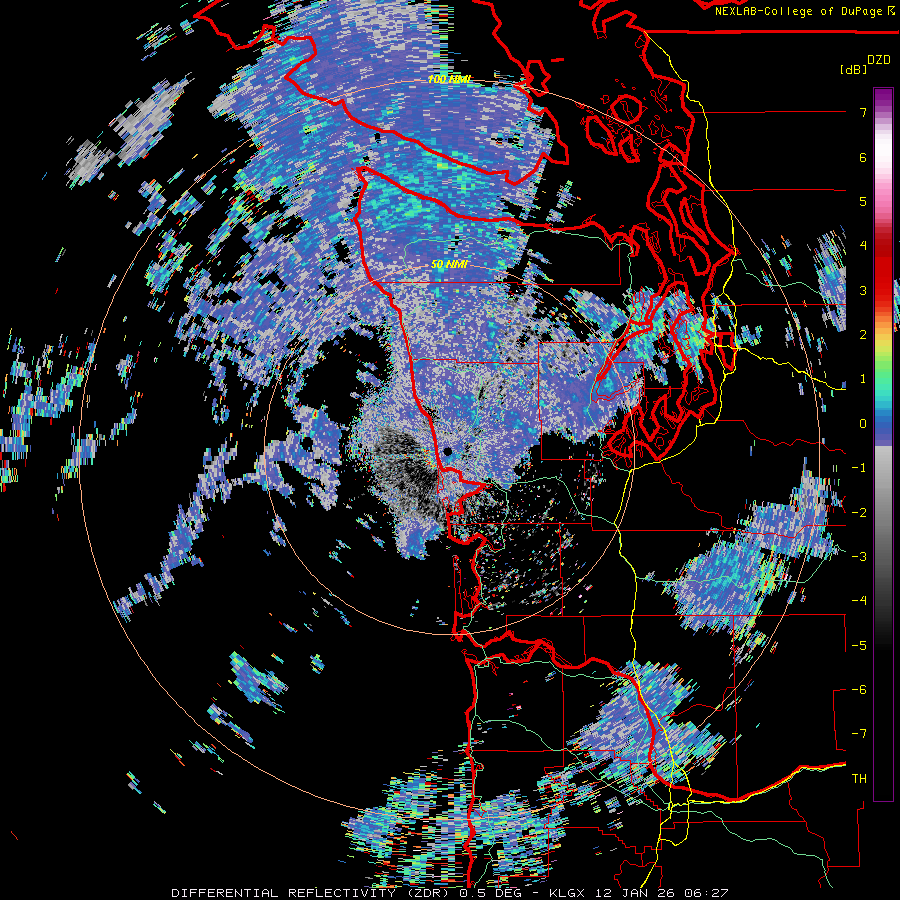Click the 4 value on color scale
This screenshot has height=900, width=900.
(863, 246)
